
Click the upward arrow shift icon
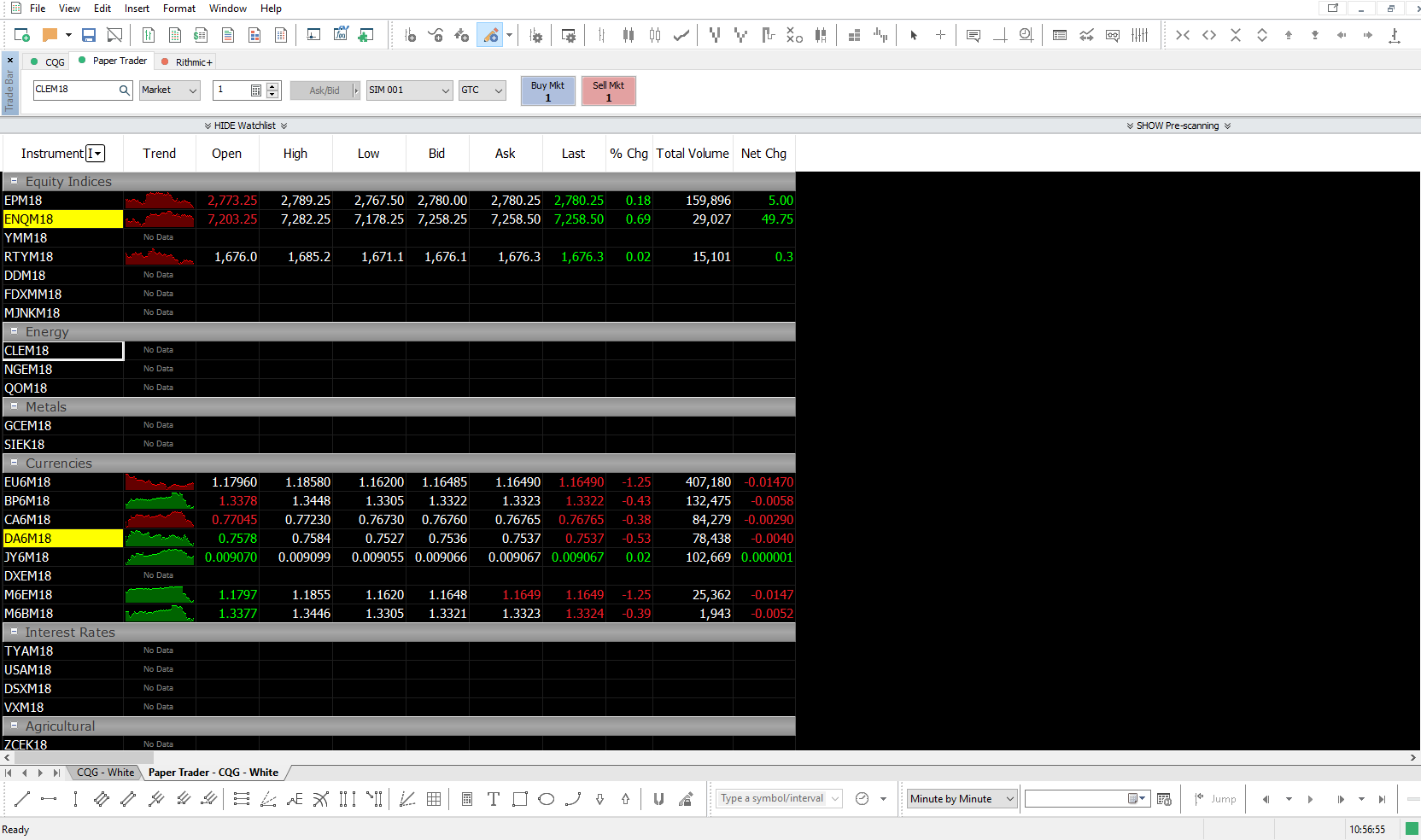click(x=1289, y=35)
